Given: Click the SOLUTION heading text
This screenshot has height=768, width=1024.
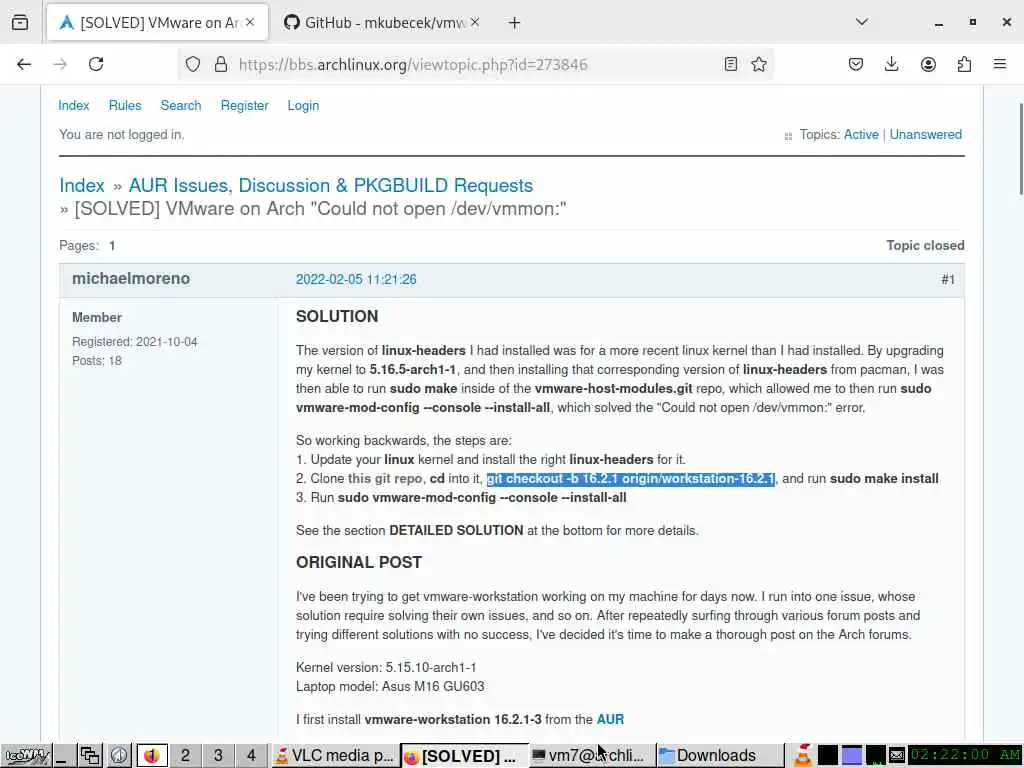Looking at the screenshot, I should tap(337, 316).
